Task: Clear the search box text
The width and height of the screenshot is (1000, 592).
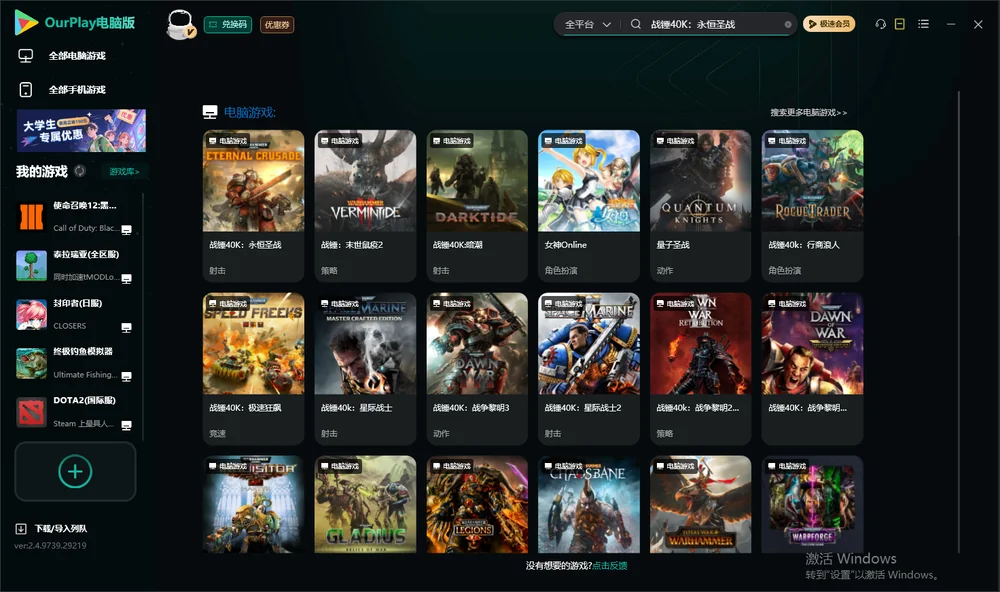Action: click(788, 25)
